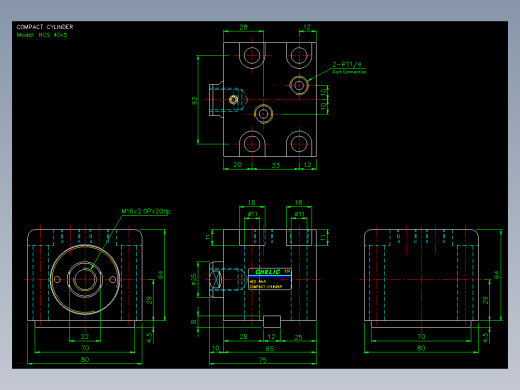
Task: Select the small key block under side view
Action: point(272,322)
